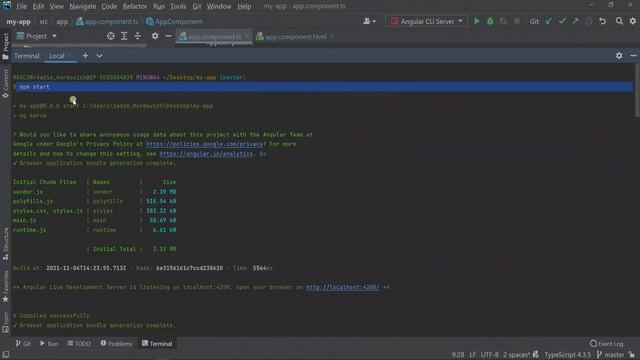This screenshot has height=360, width=640.
Task: Open Terminal panel settings gear
Action: pyautogui.click(x=619, y=56)
